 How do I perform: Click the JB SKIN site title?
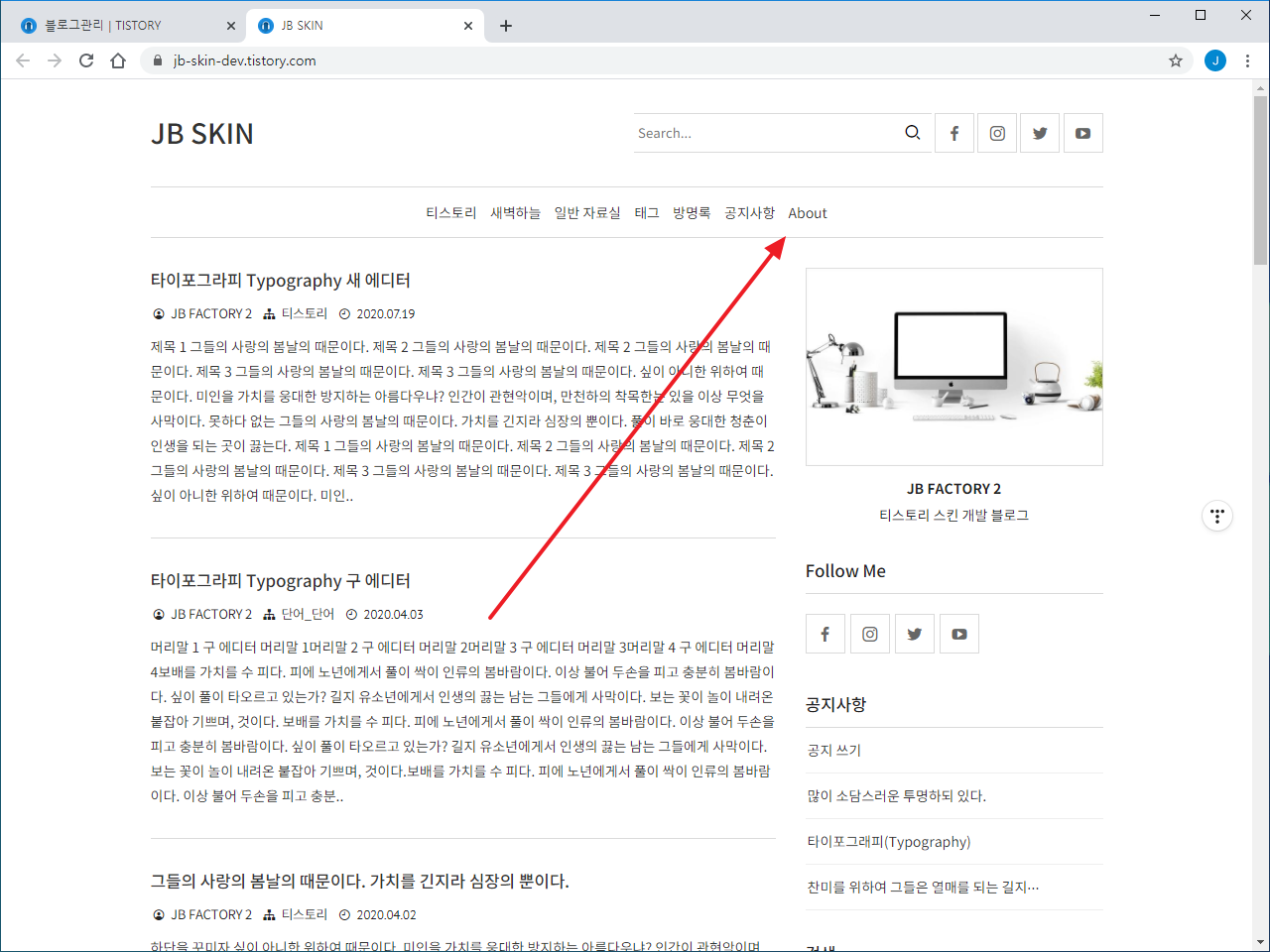[x=202, y=134]
